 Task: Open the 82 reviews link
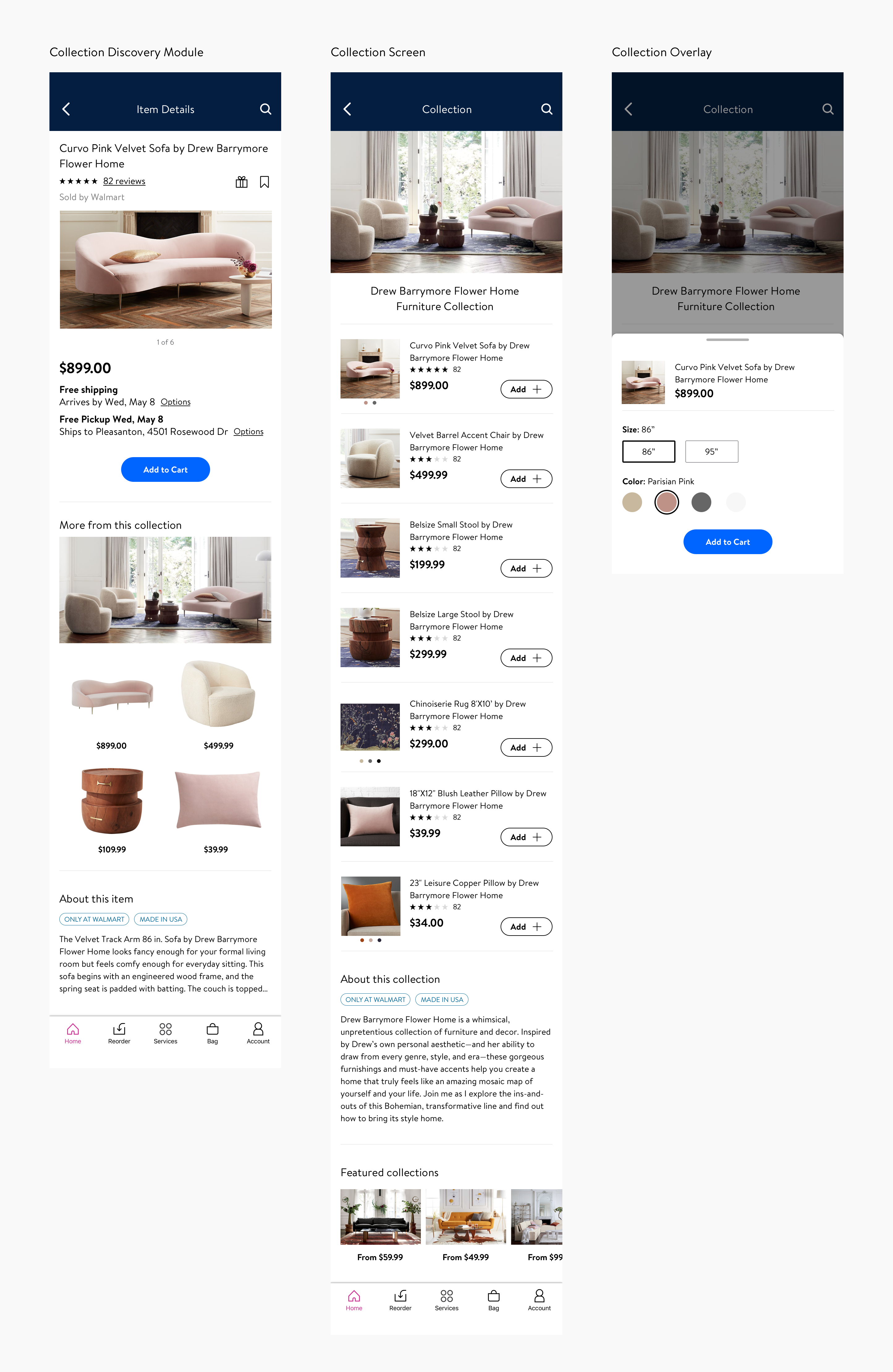click(124, 181)
